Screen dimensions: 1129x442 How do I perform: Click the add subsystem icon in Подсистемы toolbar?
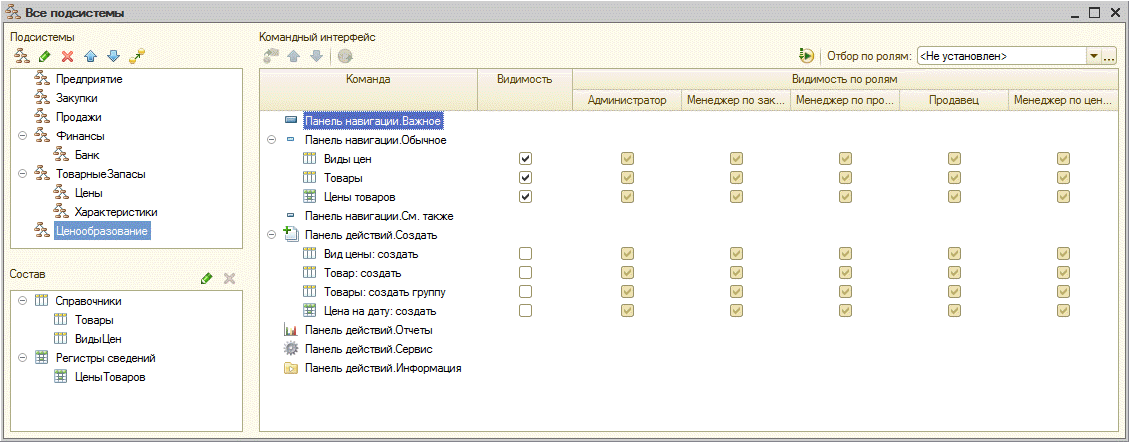22,55
